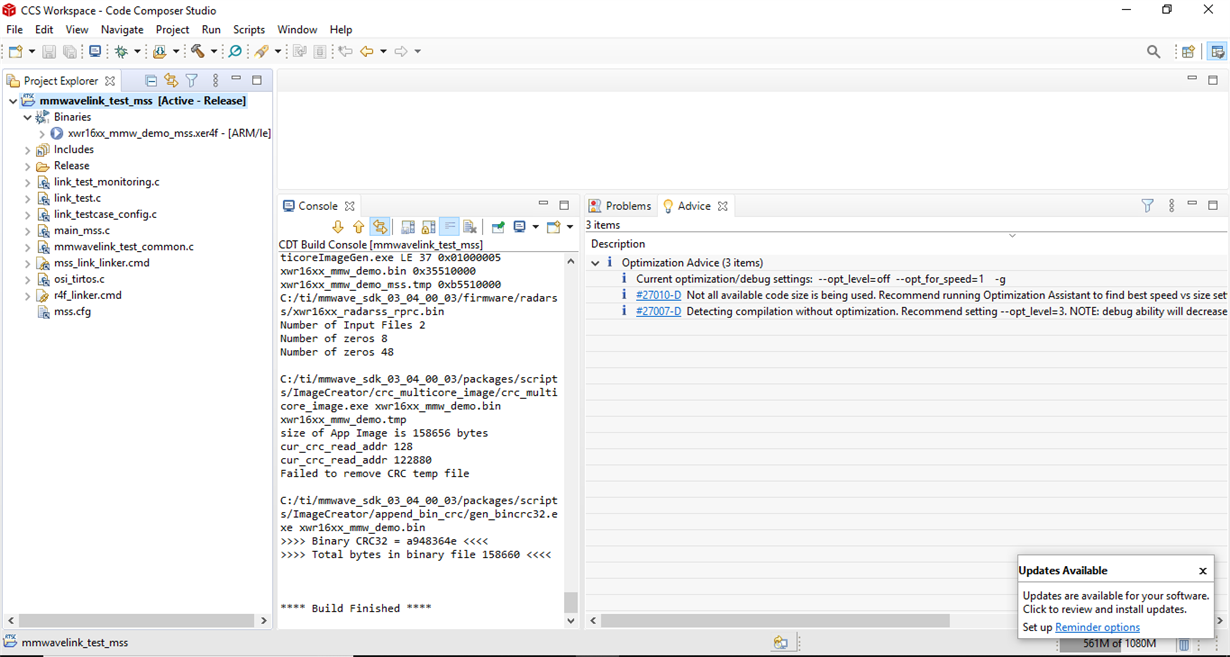The height and width of the screenshot is (657, 1230).
Task: Collapse all in Project Explorer
Action: pyautogui.click(x=151, y=80)
